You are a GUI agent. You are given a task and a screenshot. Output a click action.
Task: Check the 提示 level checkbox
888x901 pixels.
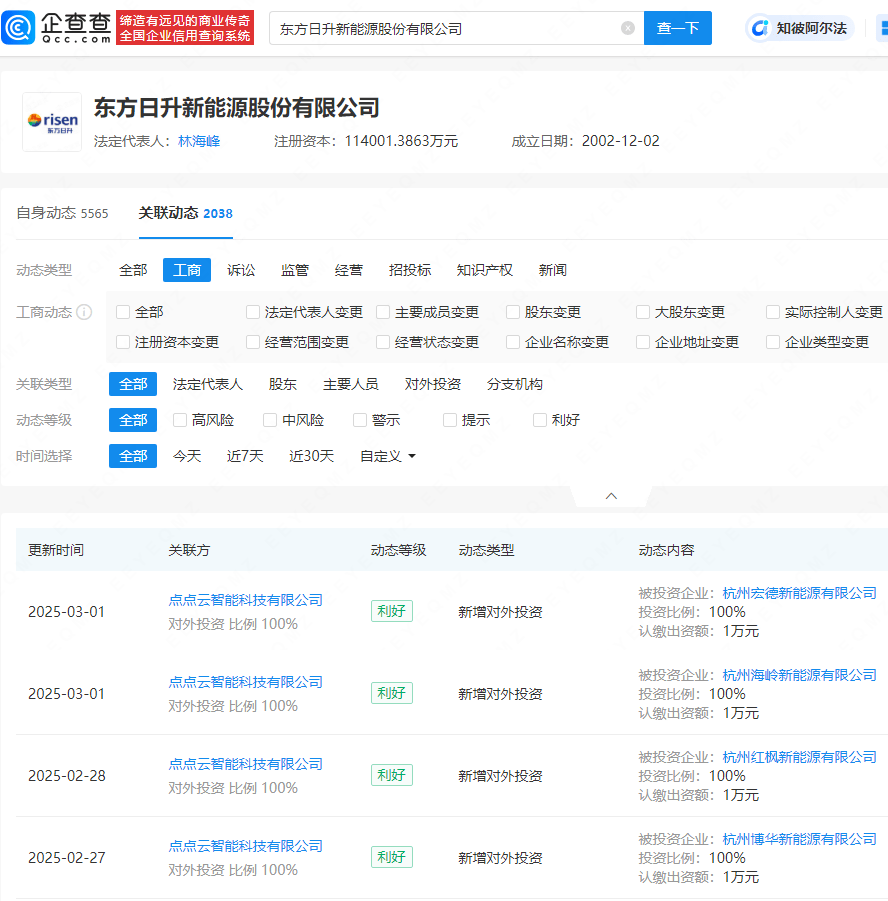point(450,421)
